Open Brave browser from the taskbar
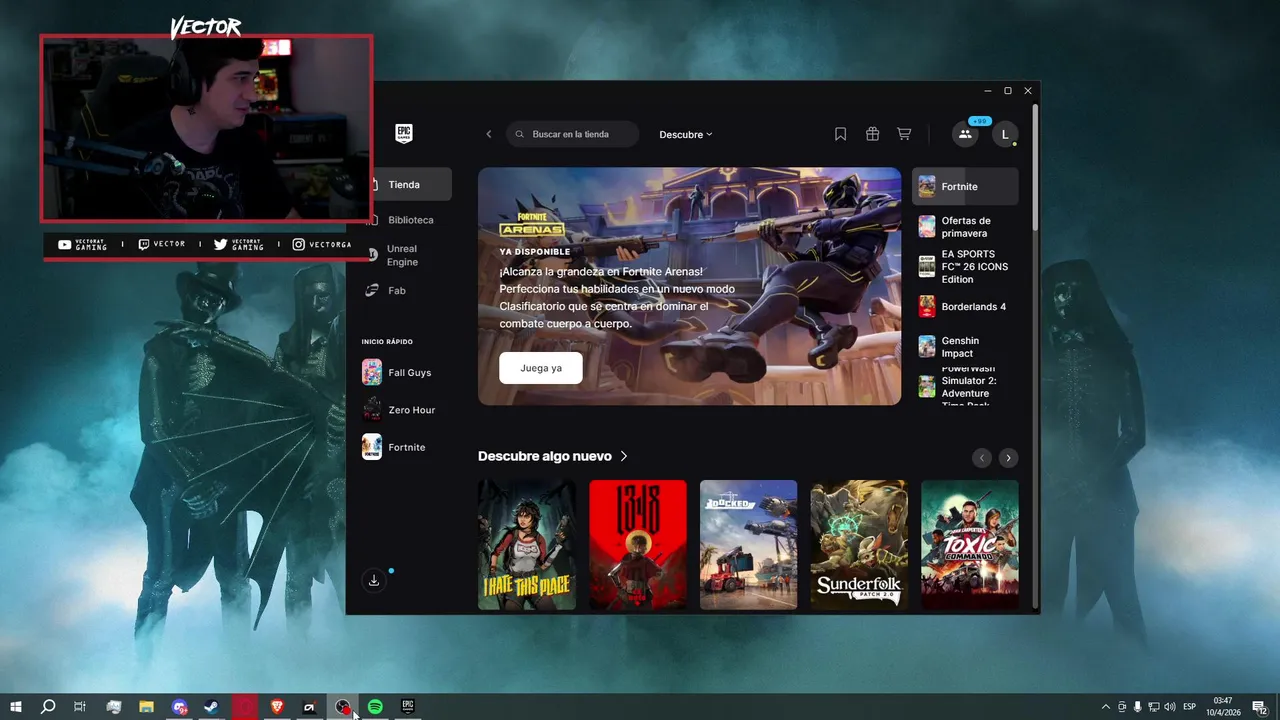The width and height of the screenshot is (1280, 720). pos(277,707)
